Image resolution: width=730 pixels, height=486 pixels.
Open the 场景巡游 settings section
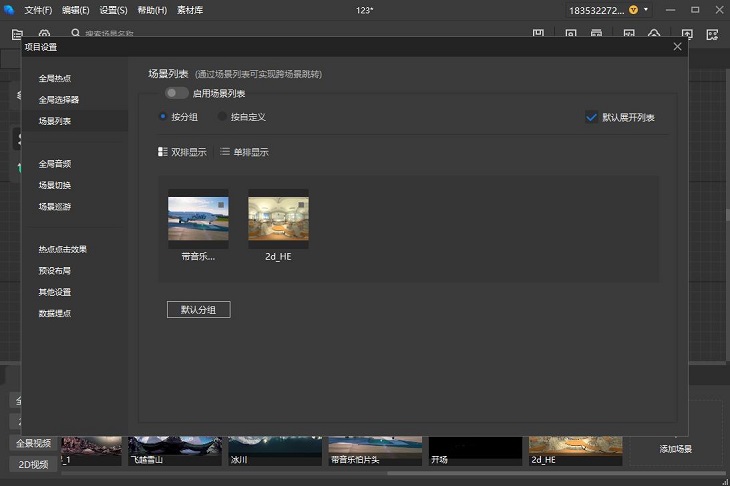(55, 207)
